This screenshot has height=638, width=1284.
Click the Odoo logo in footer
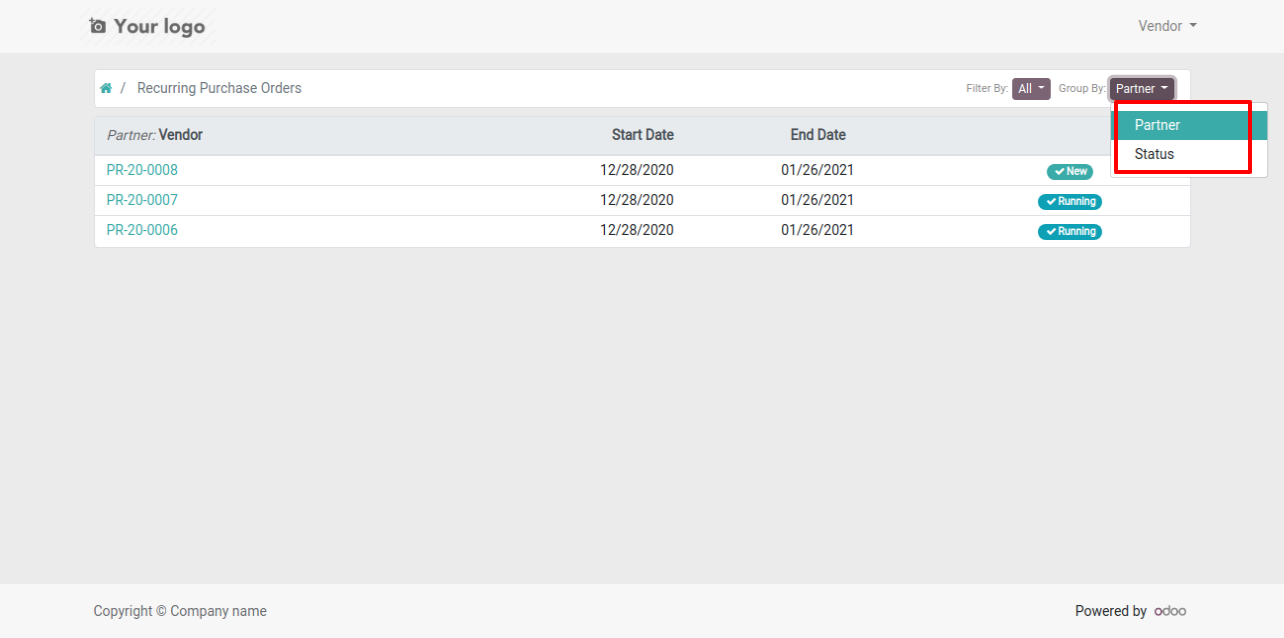(x=1170, y=611)
